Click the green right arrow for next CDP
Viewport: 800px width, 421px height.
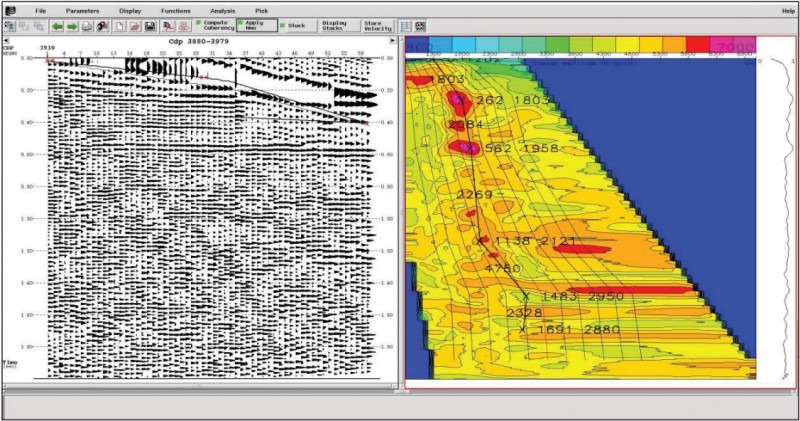tap(71, 25)
